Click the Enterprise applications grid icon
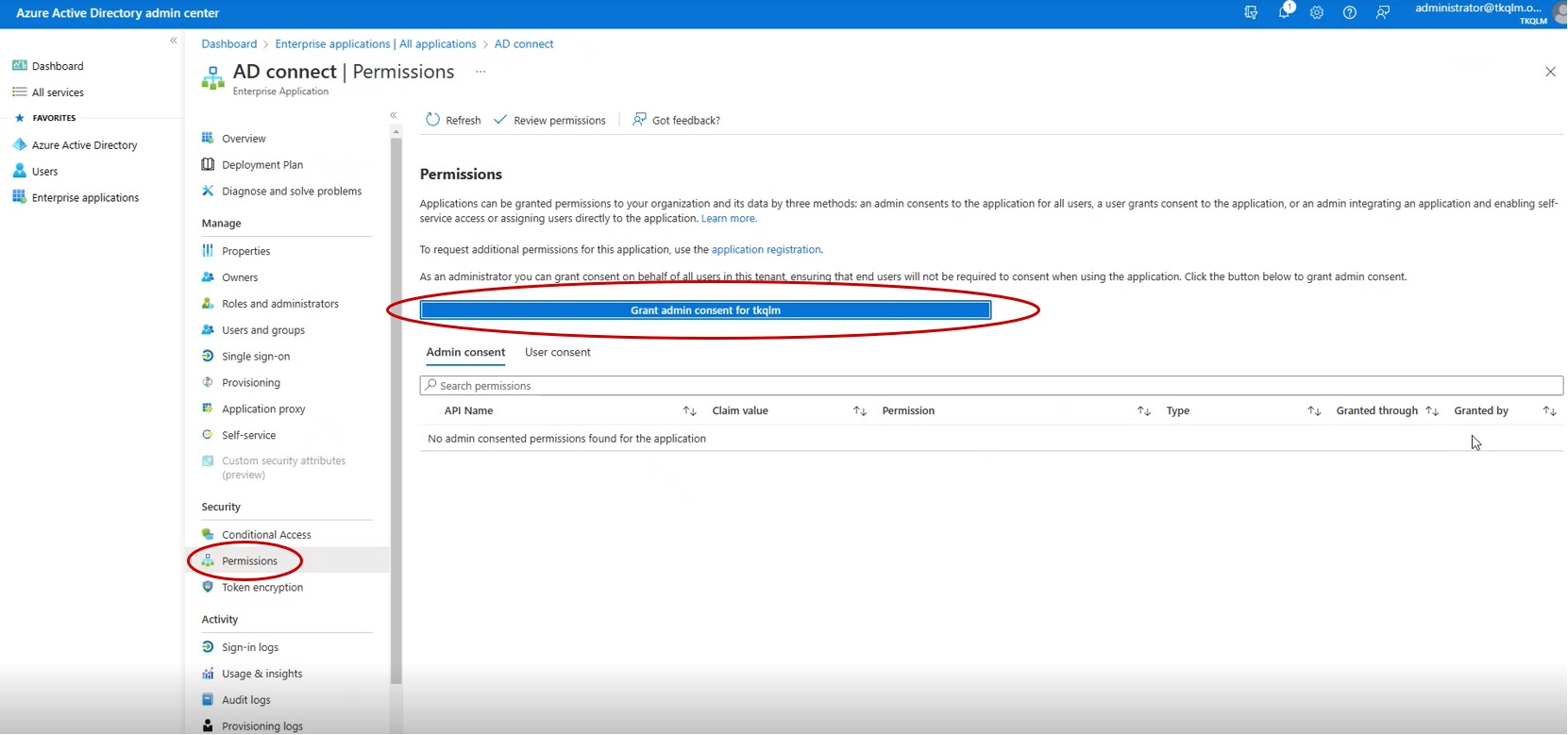 click(19, 196)
